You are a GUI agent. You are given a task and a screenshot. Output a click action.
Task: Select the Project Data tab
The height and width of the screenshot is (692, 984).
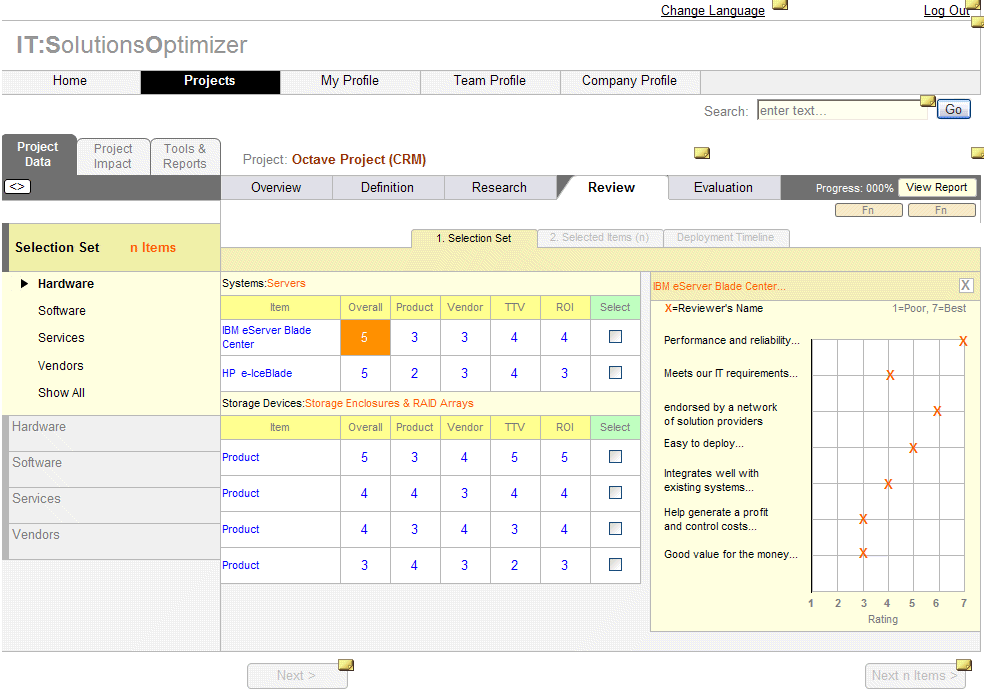point(38,154)
